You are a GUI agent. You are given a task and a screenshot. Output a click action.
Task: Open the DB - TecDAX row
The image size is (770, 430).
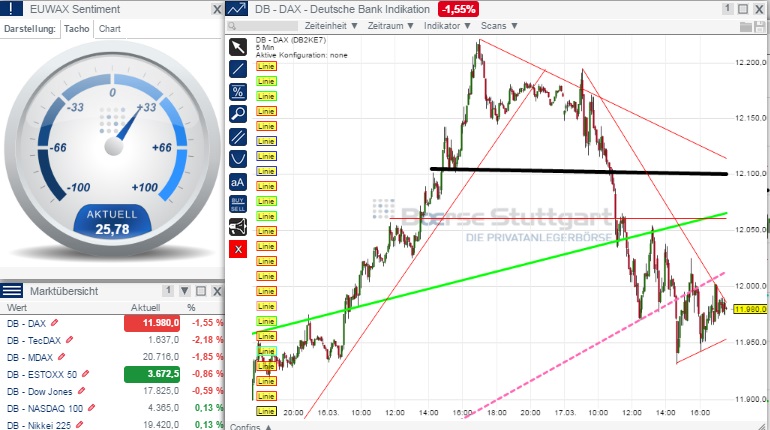pyautogui.click(x=112, y=340)
